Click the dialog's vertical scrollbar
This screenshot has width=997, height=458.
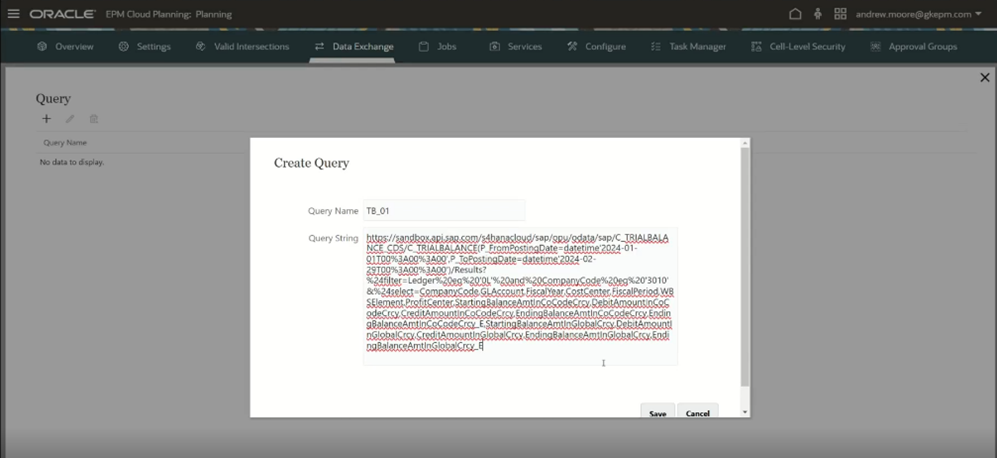coord(743,270)
